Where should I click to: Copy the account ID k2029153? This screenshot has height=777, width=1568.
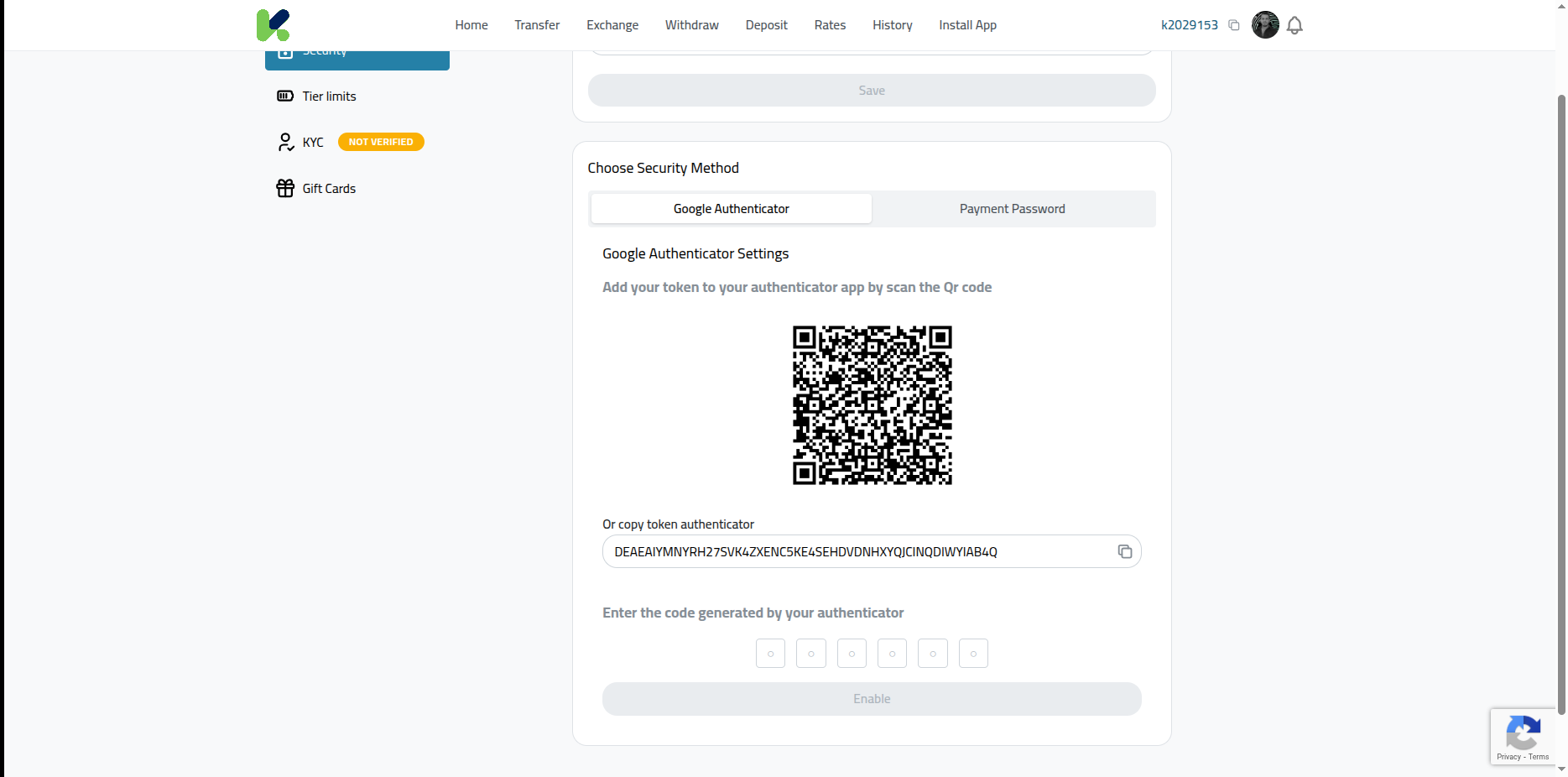coord(1234,24)
